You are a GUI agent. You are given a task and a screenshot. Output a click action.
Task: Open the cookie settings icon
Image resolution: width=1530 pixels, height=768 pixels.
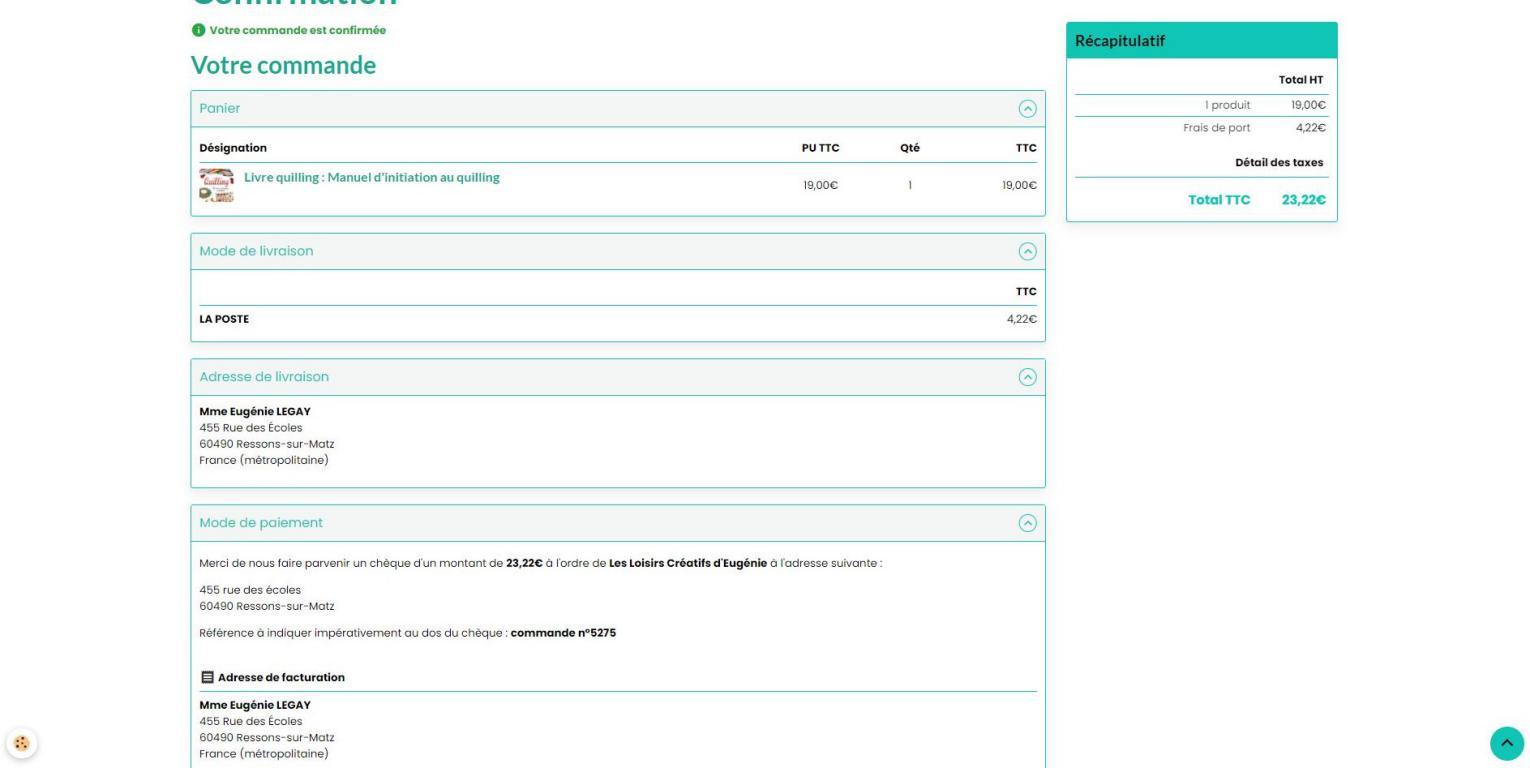20,744
